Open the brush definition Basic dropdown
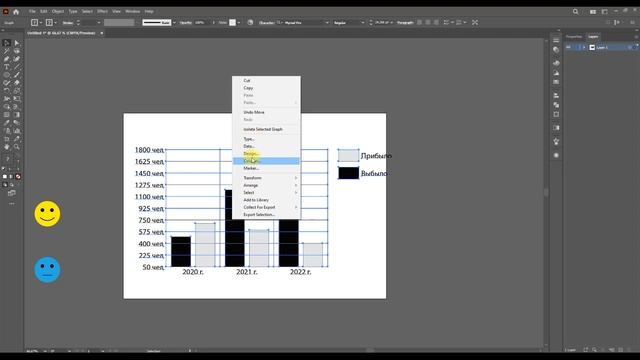Image resolution: width=640 pixels, height=360 pixels. pos(174,23)
